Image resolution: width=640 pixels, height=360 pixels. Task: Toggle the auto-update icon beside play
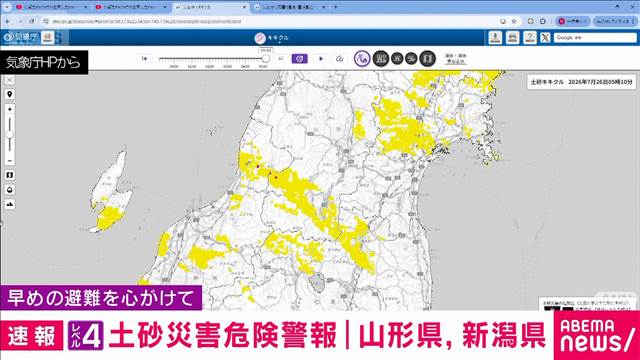click(x=339, y=59)
